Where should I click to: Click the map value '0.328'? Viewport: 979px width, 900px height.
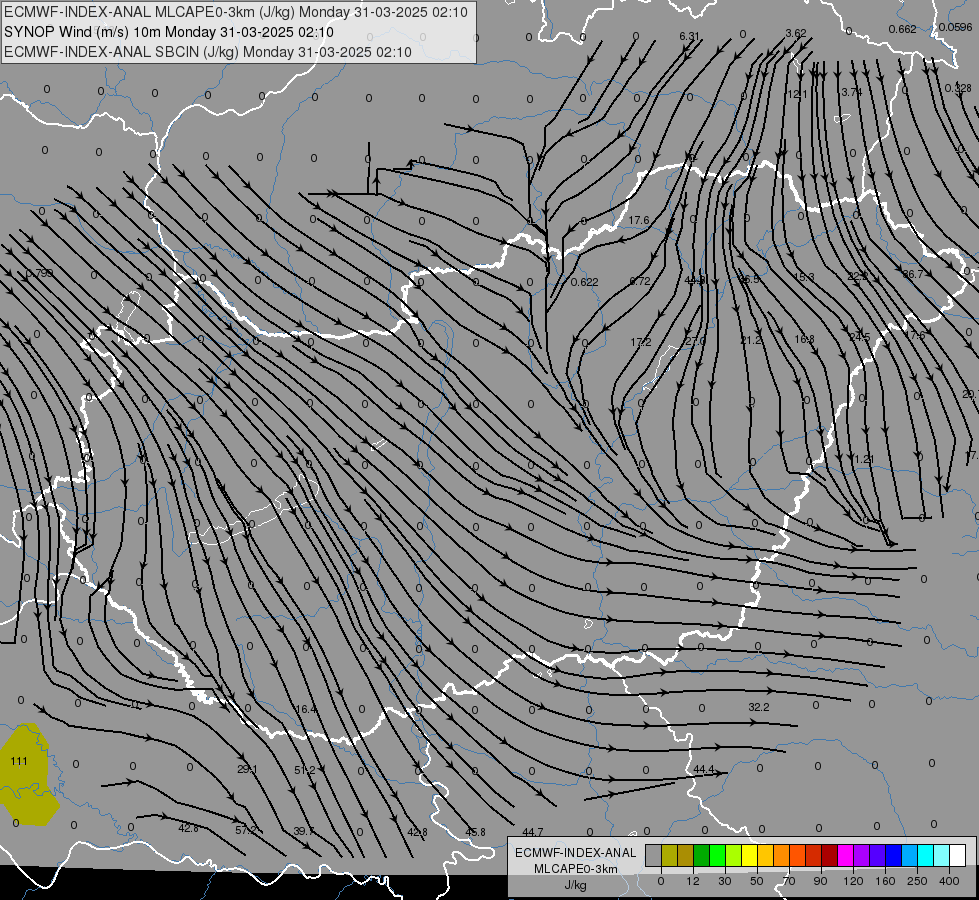tap(958, 88)
